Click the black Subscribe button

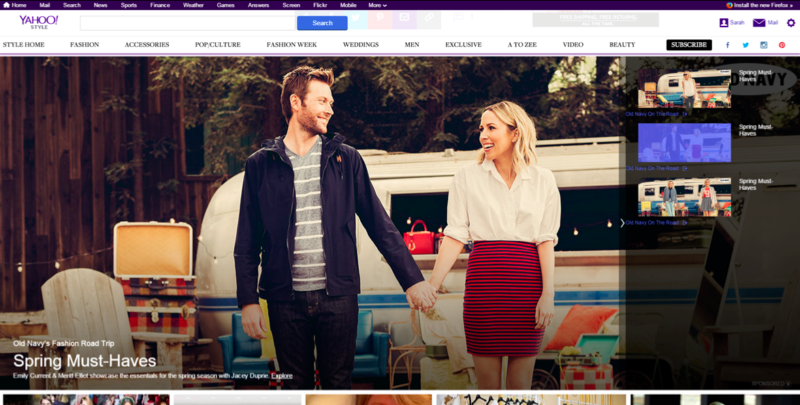tap(689, 45)
